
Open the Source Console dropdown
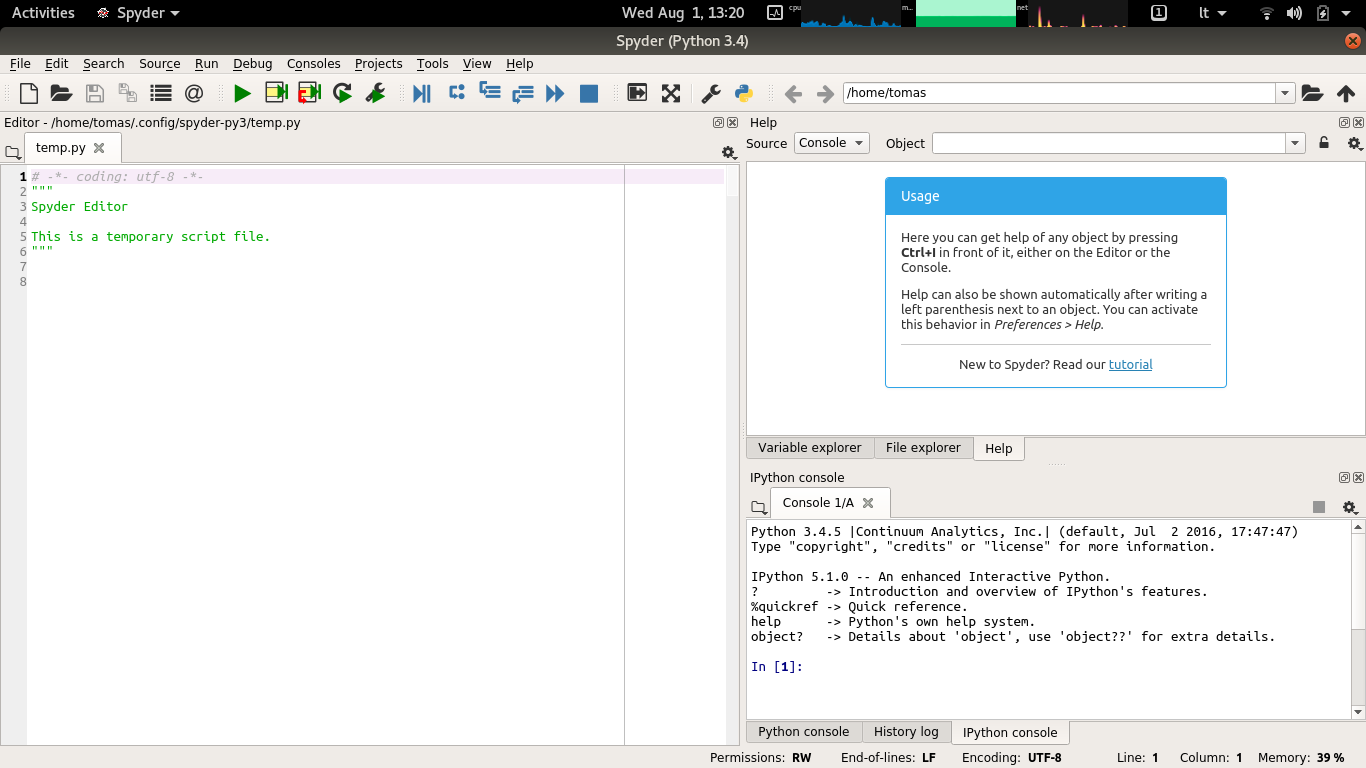click(x=832, y=143)
